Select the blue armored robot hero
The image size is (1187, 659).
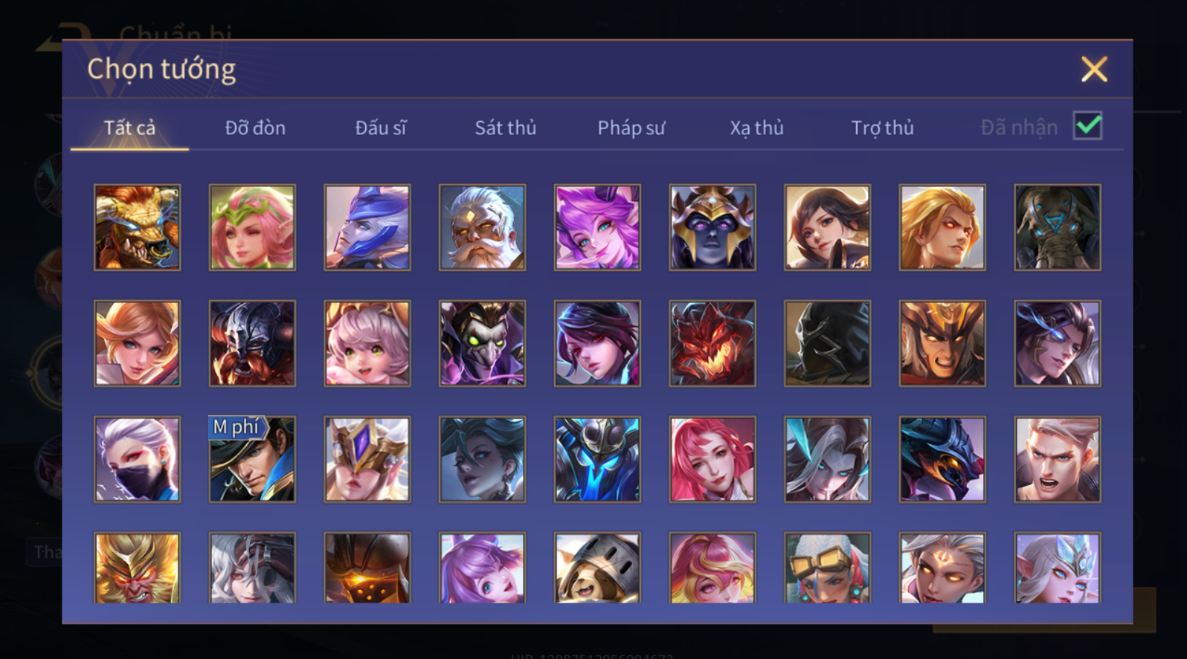click(597, 459)
